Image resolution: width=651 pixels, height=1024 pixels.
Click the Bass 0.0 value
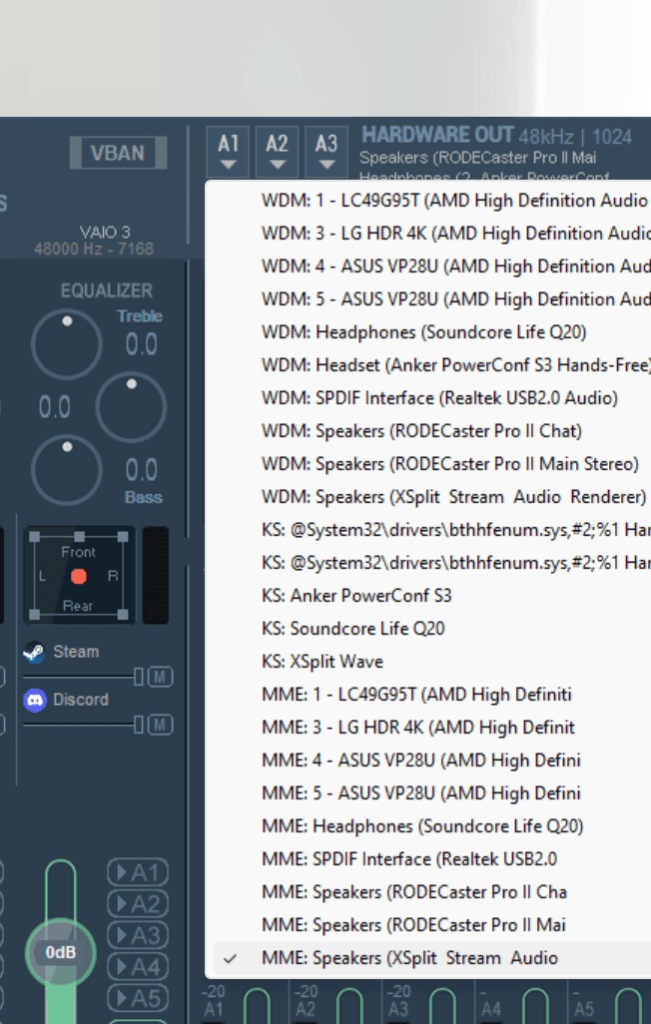click(x=142, y=470)
